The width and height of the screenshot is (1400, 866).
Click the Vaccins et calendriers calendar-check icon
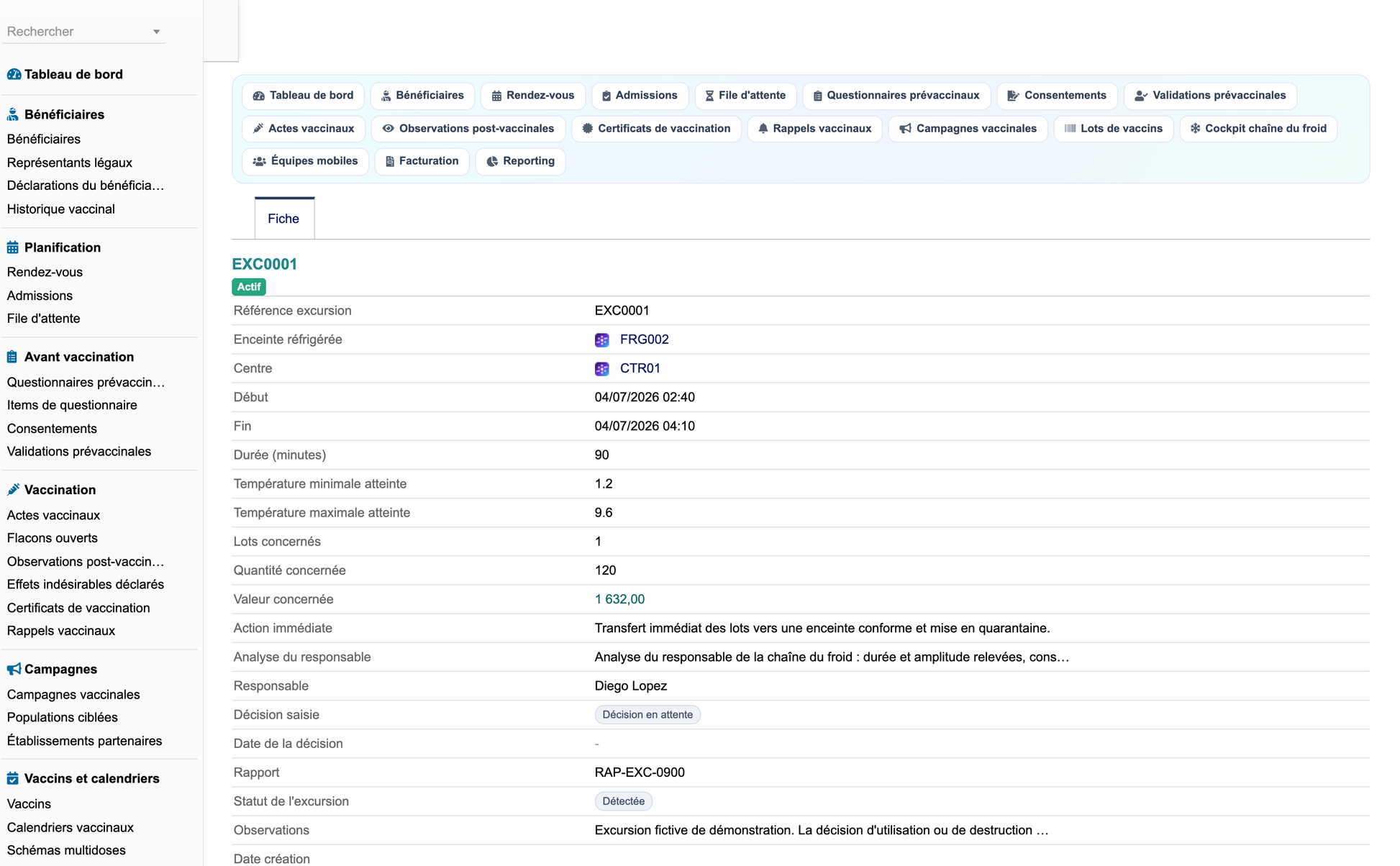(x=13, y=778)
